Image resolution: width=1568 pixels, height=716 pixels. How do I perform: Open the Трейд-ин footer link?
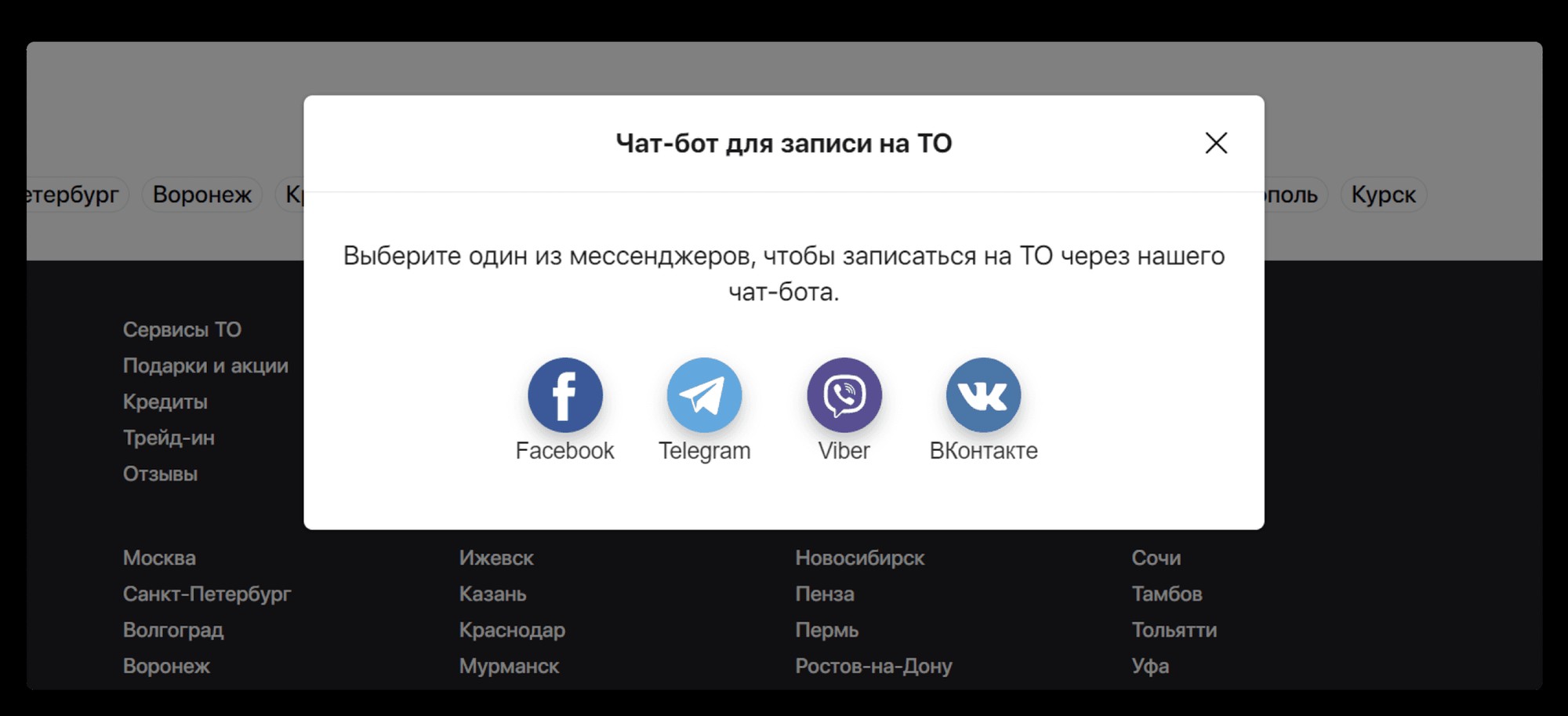[169, 438]
